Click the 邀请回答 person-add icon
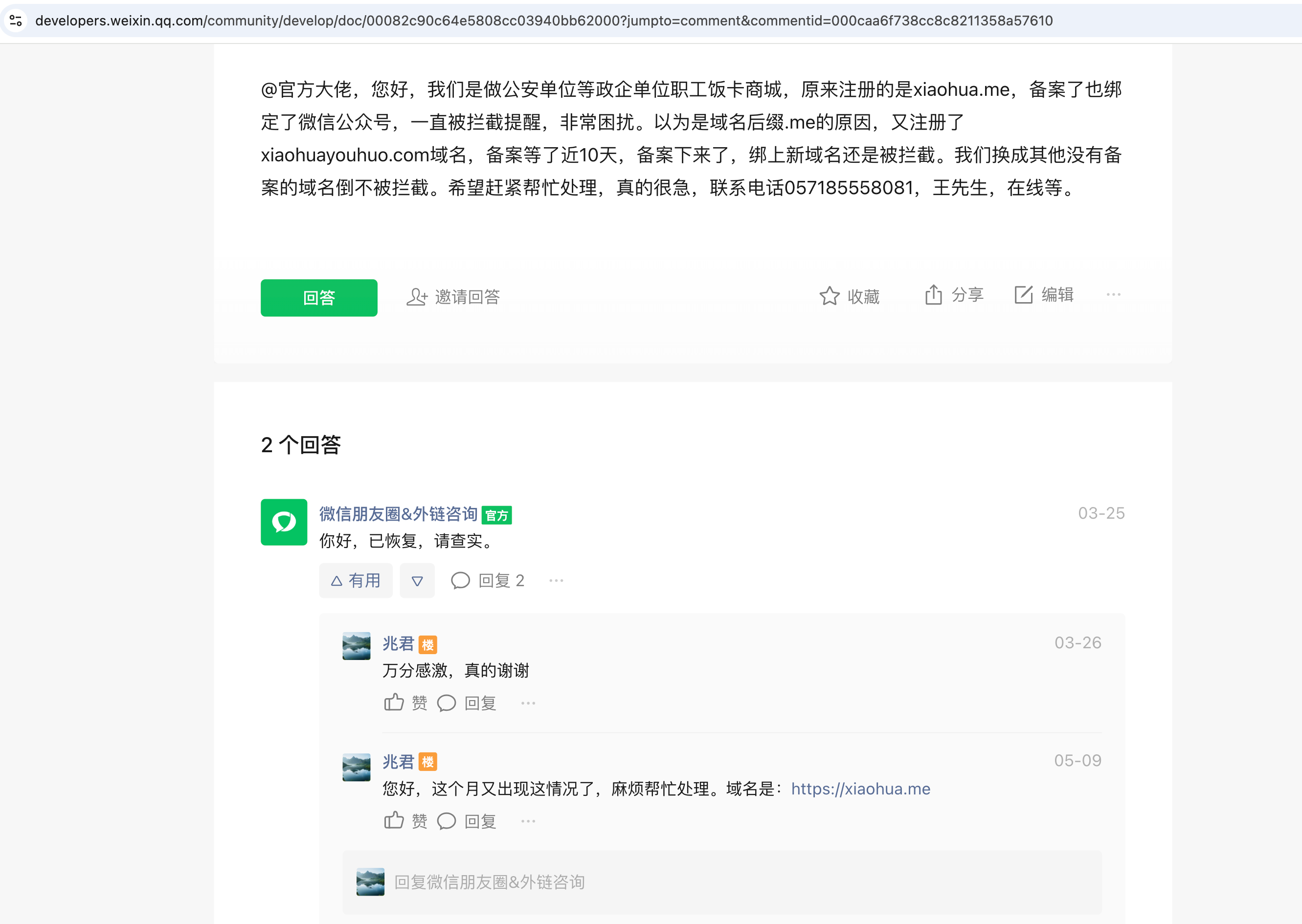This screenshot has width=1302, height=924. 417,297
